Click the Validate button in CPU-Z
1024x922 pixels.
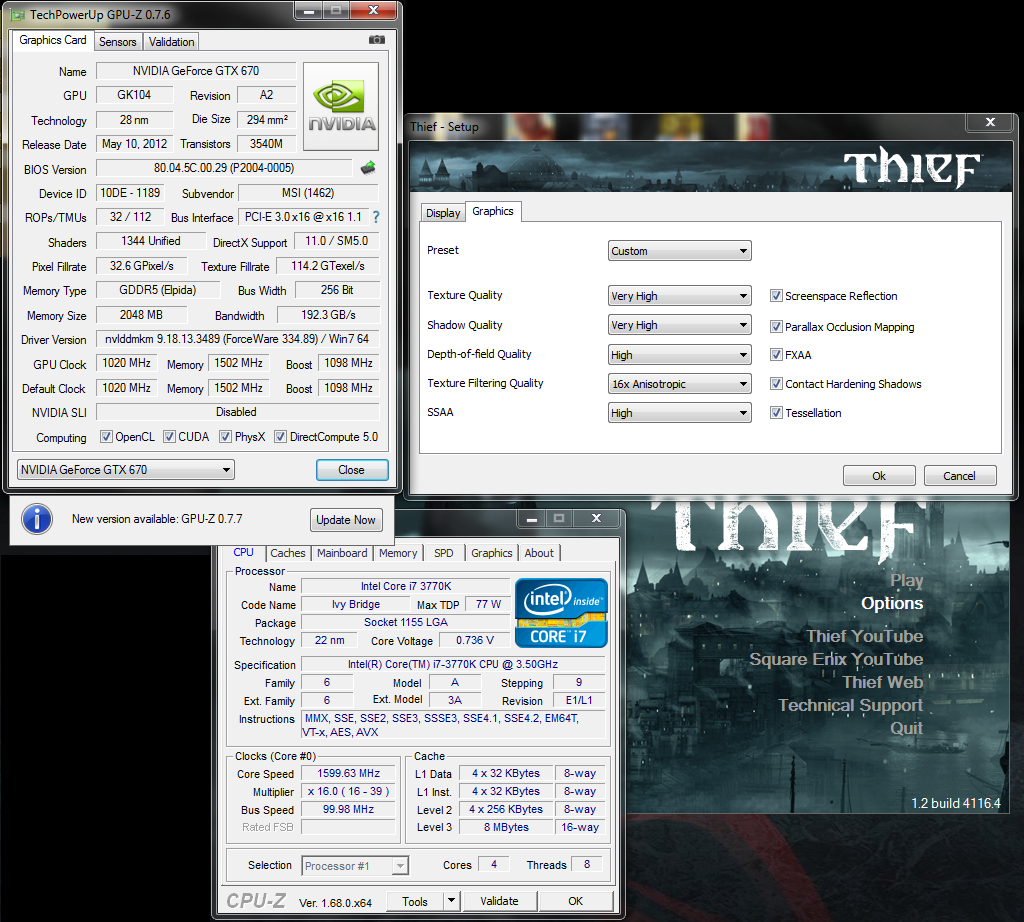(500, 901)
